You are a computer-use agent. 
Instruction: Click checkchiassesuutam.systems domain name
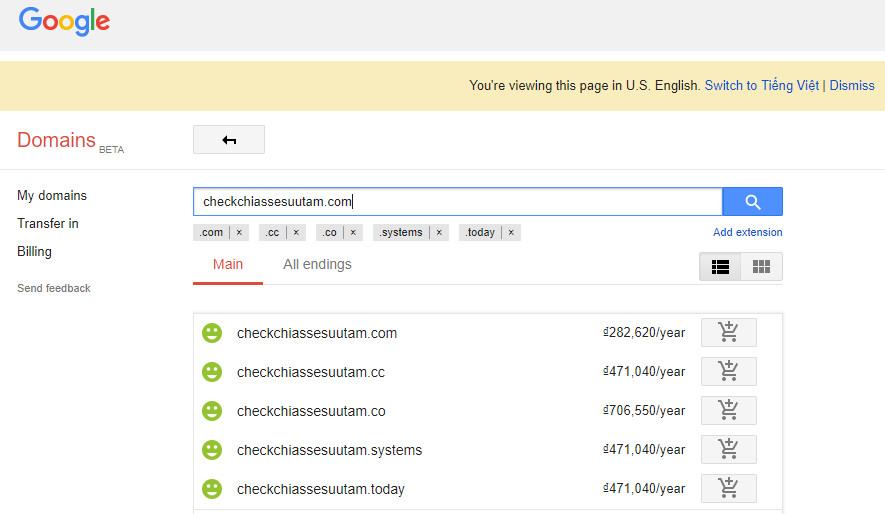click(x=329, y=450)
